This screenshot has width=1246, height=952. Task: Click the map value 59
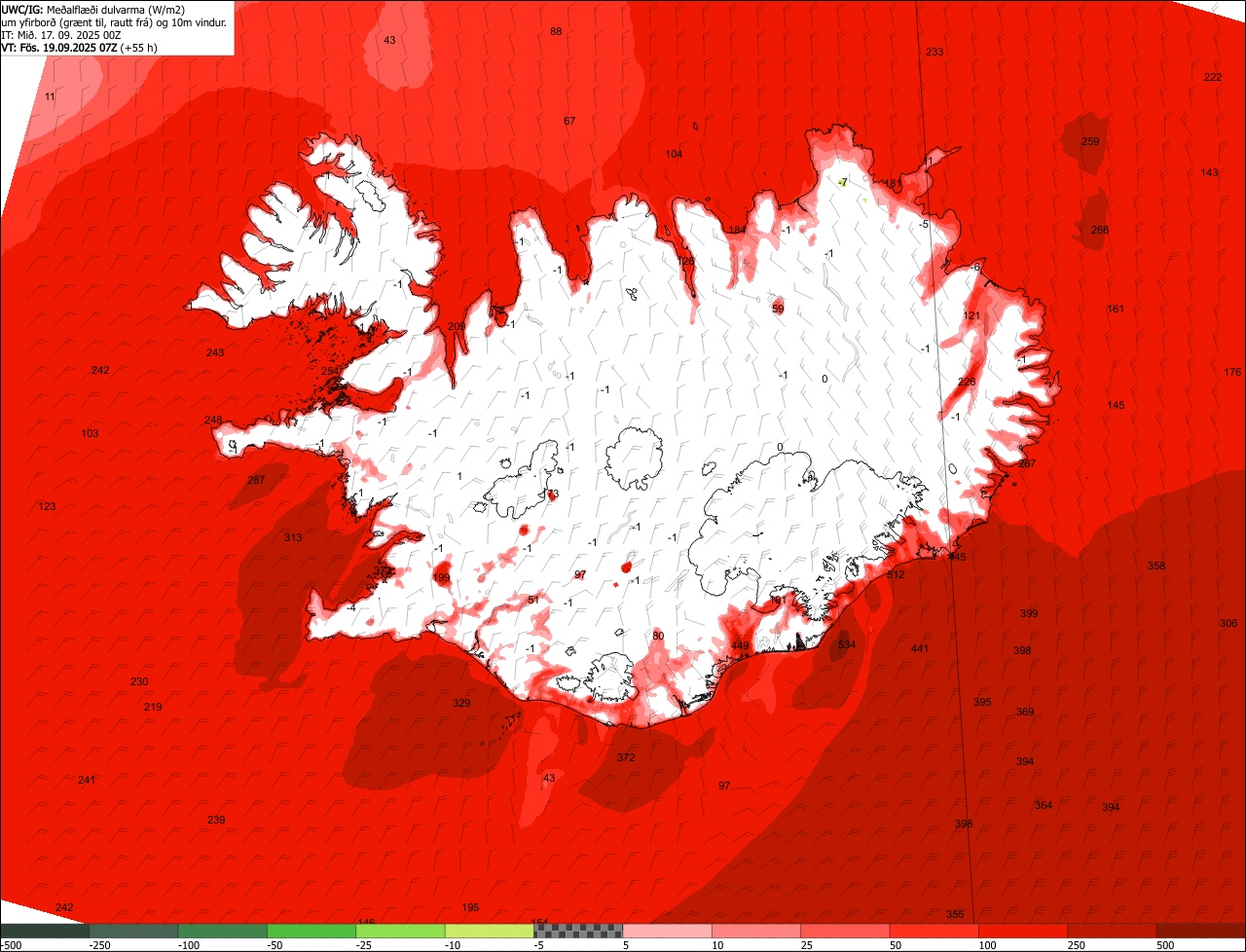pyautogui.click(x=778, y=309)
